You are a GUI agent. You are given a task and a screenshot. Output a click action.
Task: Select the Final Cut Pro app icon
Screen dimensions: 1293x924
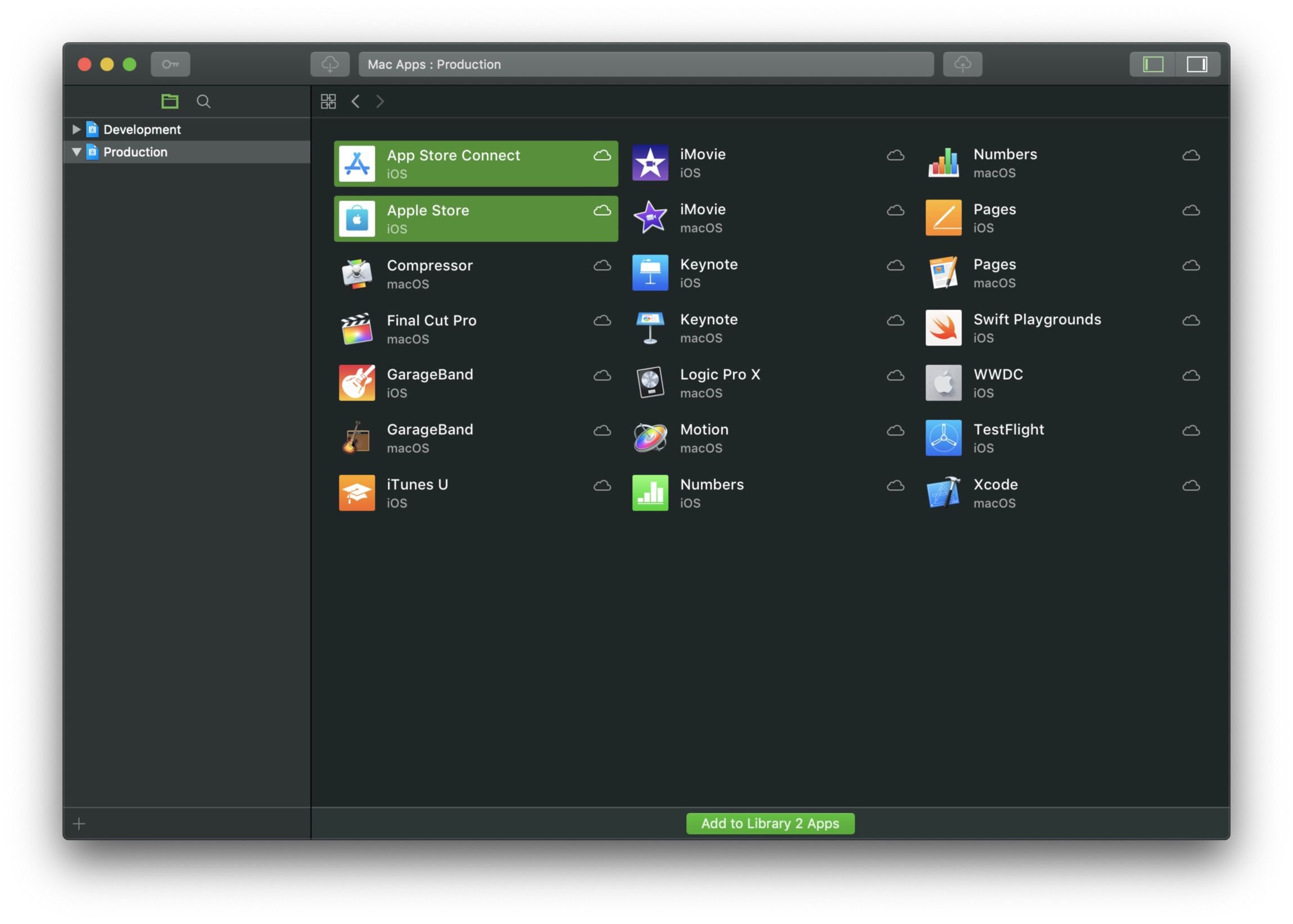pyautogui.click(x=357, y=328)
